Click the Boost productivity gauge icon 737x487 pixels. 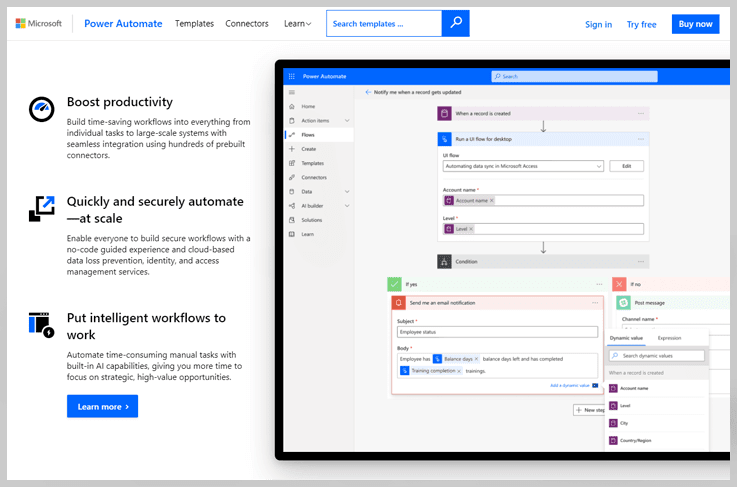[x=41, y=109]
